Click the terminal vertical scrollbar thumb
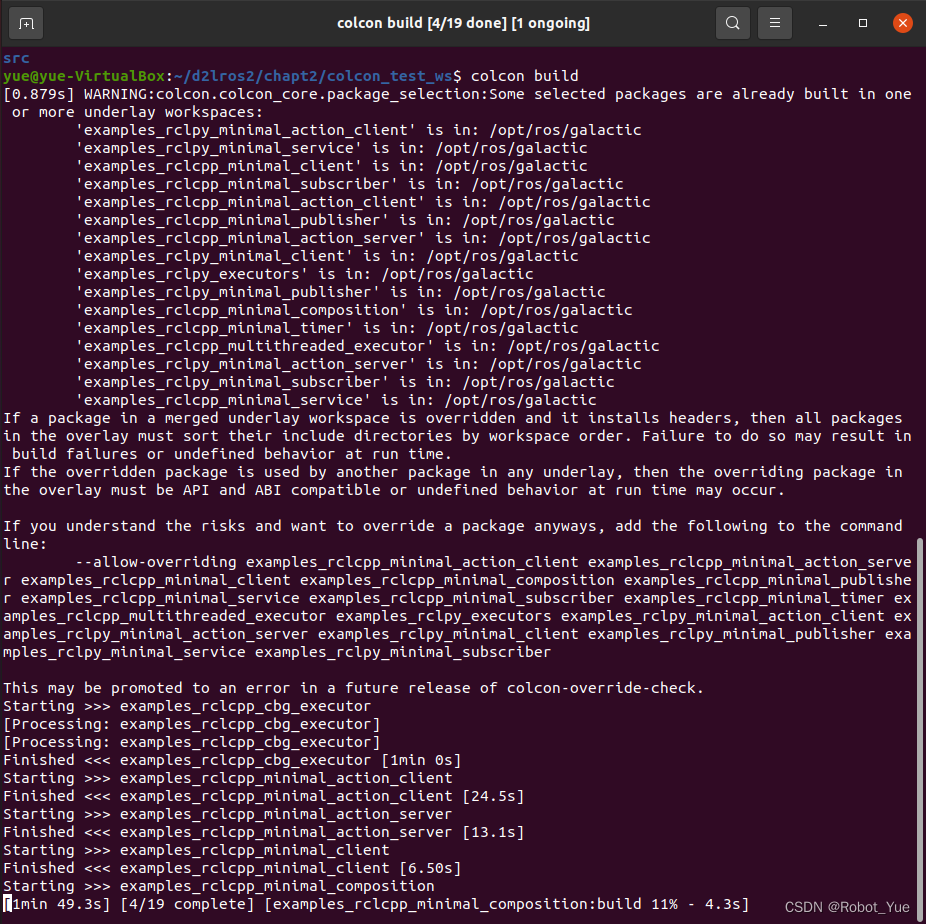Image resolution: width=926 pixels, height=924 pixels. (921, 720)
